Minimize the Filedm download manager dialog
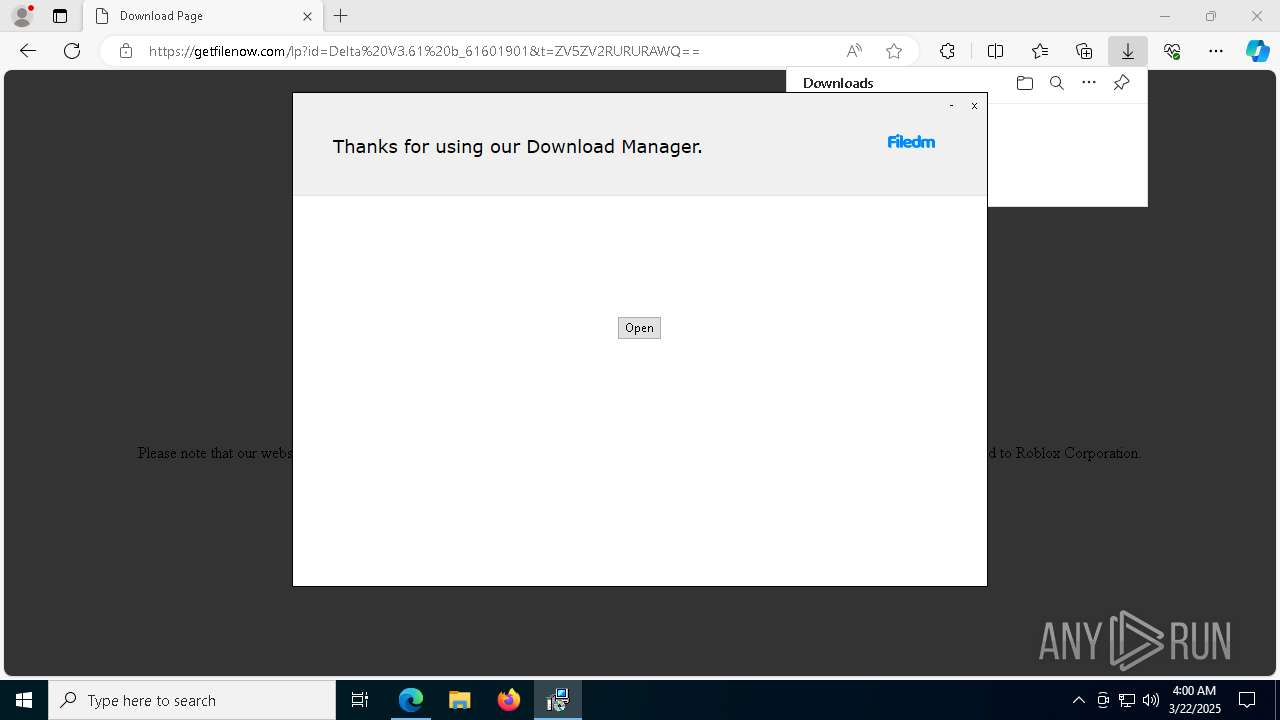 coord(951,106)
